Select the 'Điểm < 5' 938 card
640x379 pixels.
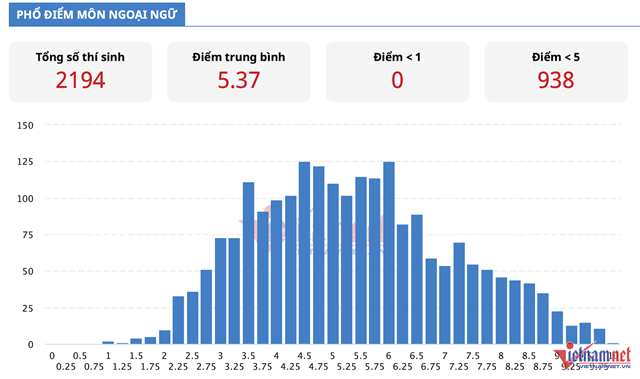(x=556, y=72)
